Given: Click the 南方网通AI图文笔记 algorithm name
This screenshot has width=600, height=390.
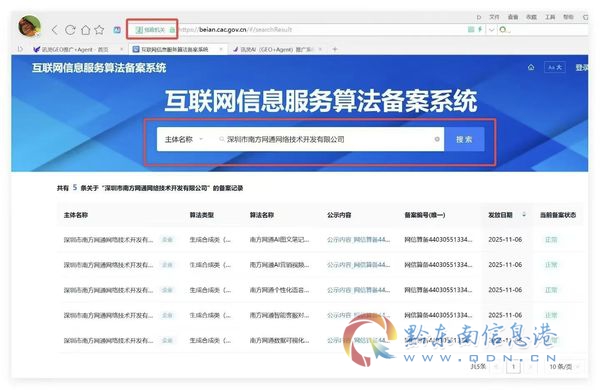Looking at the screenshot, I should pos(279,240).
